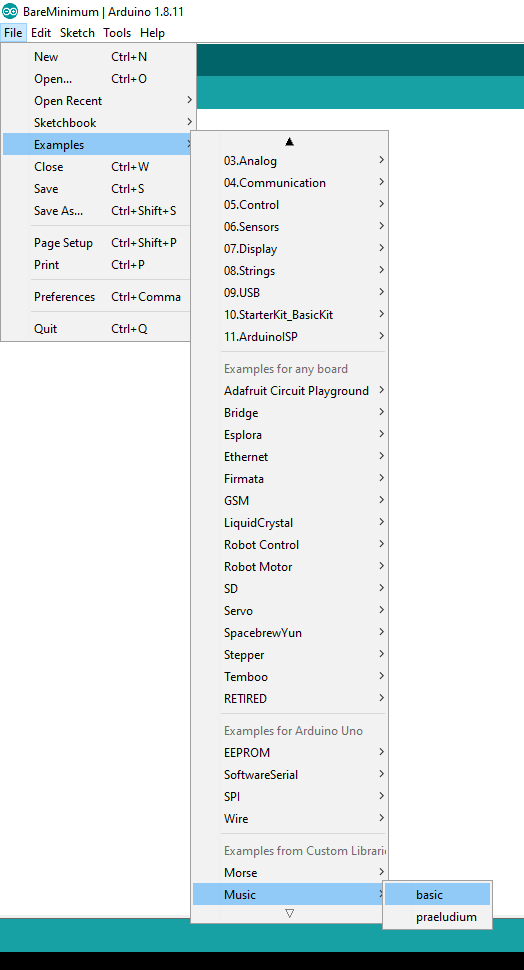Click the down arrow at the Examples list bottom
The image size is (524, 970).
pos(290,913)
